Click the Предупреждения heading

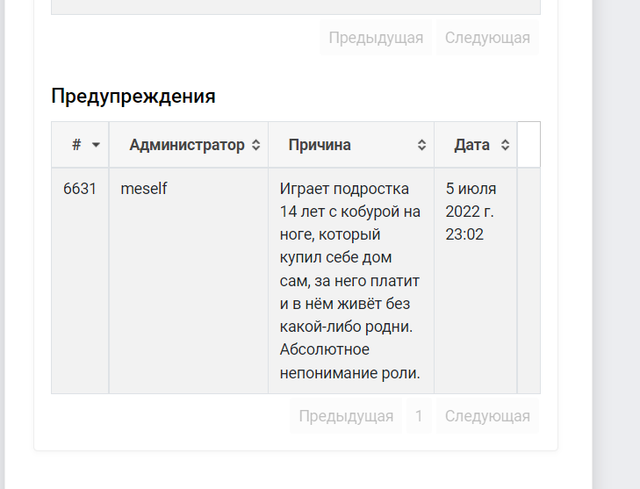[x=133, y=96]
